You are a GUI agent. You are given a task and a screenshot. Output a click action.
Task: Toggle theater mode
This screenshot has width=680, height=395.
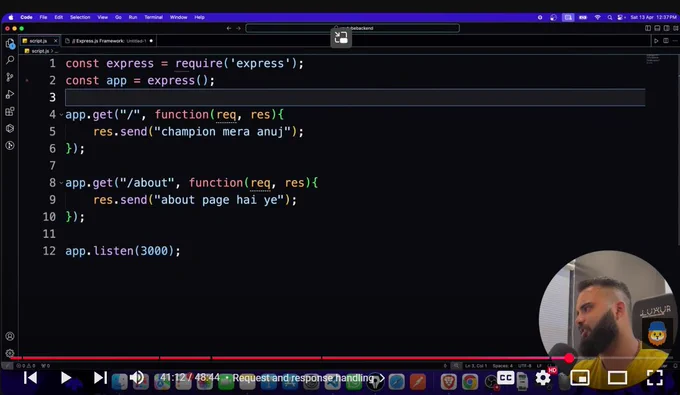(617, 378)
